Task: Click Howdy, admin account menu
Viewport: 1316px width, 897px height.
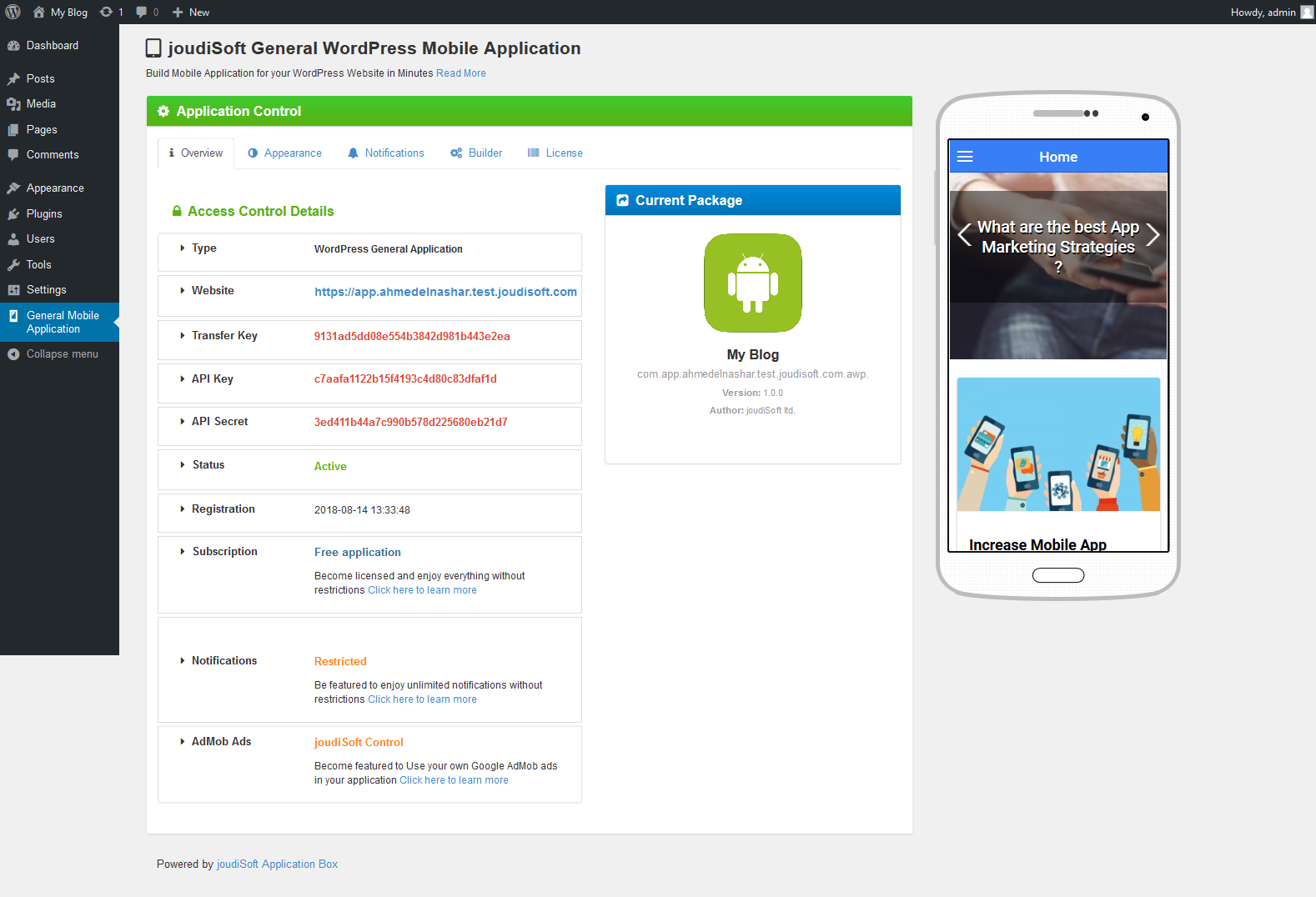Action: (x=1272, y=12)
